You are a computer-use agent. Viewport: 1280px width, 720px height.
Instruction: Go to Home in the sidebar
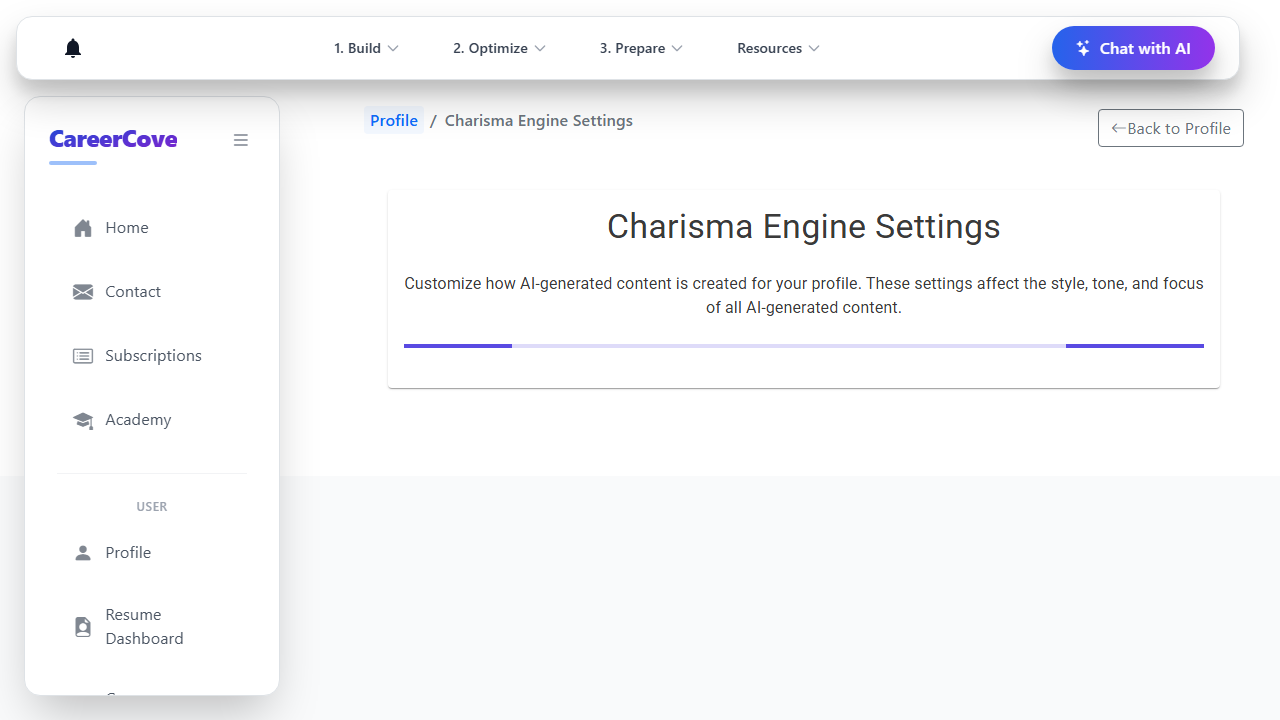152,228
